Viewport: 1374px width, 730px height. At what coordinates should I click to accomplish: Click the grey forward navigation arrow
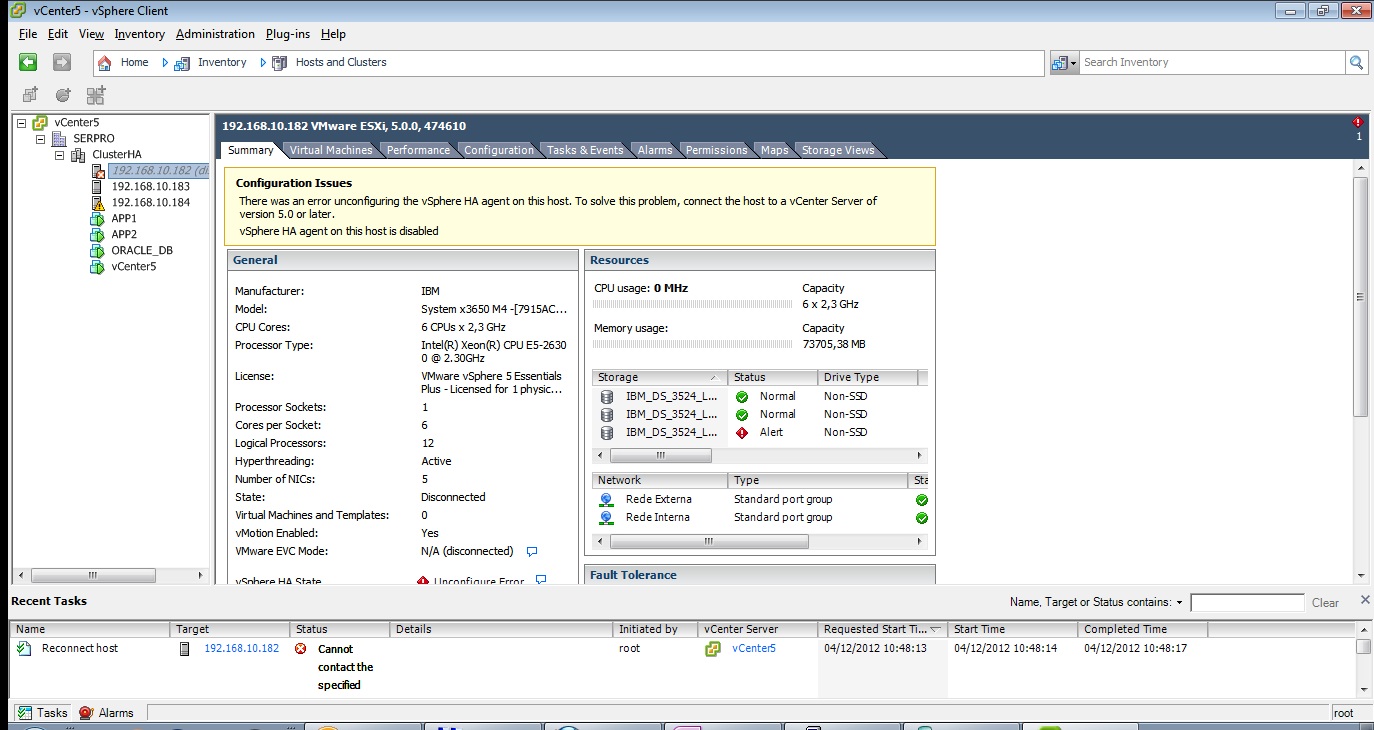[62, 62]
